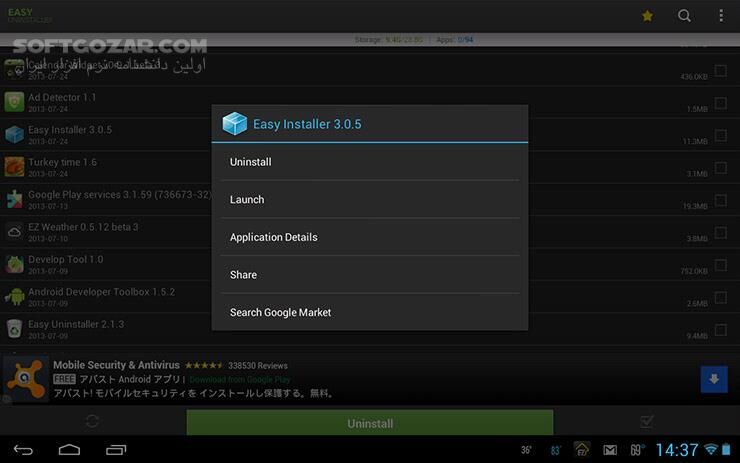Tap the cube icon in dialog title
The width and height of the screenshot is (740, 463).
[x=235, y=124]
